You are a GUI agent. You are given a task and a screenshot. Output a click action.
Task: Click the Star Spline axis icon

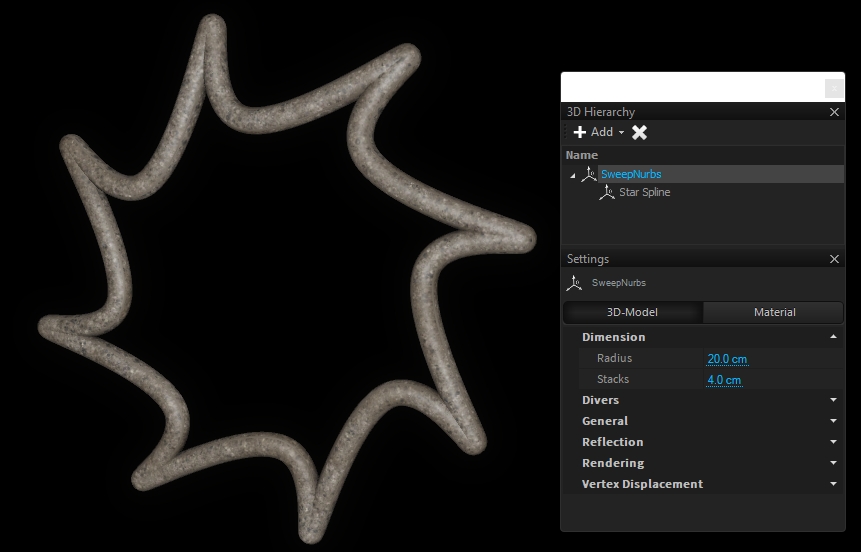[607, 192]
